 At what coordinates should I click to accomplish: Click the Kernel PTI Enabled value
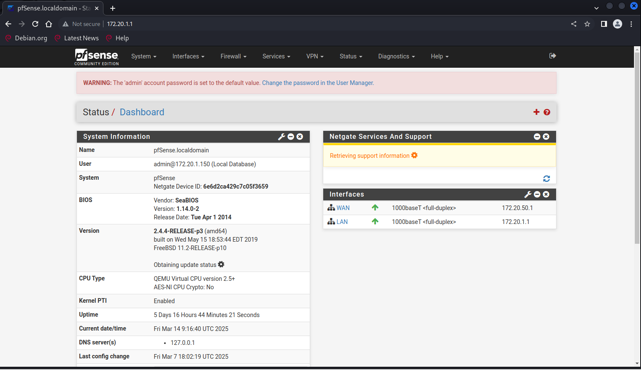point(164,301)
